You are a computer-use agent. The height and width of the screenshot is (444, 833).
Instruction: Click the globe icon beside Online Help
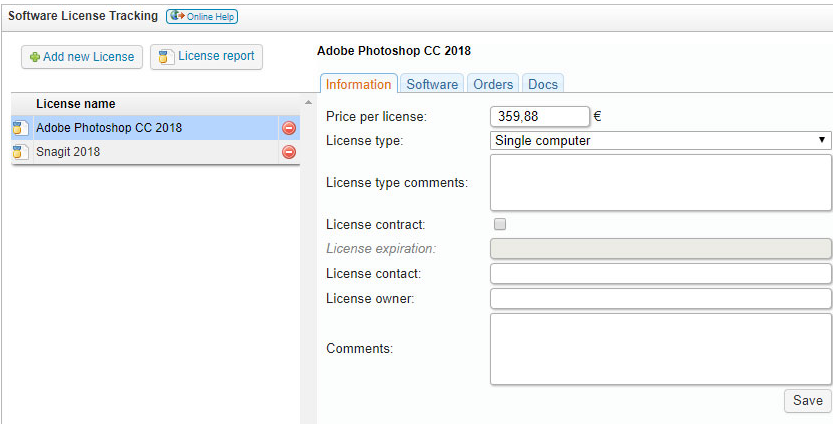click(177, 16)
